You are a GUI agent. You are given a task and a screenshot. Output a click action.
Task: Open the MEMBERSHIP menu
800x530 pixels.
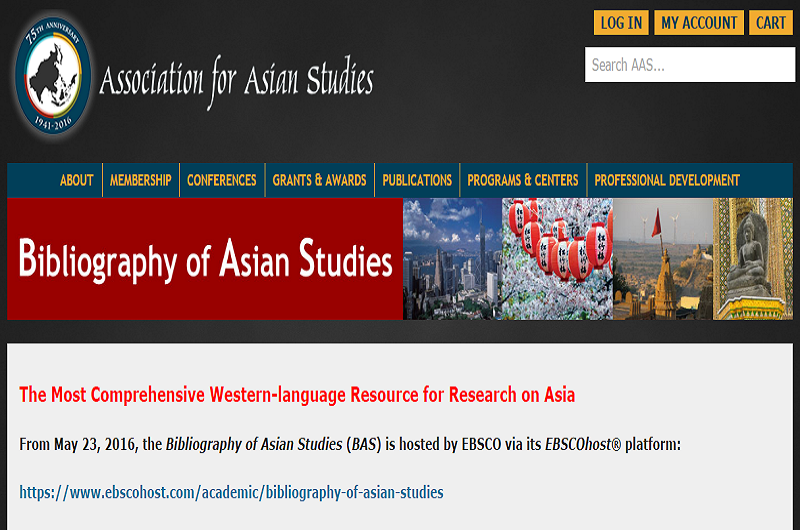click(x=141, y=180)
